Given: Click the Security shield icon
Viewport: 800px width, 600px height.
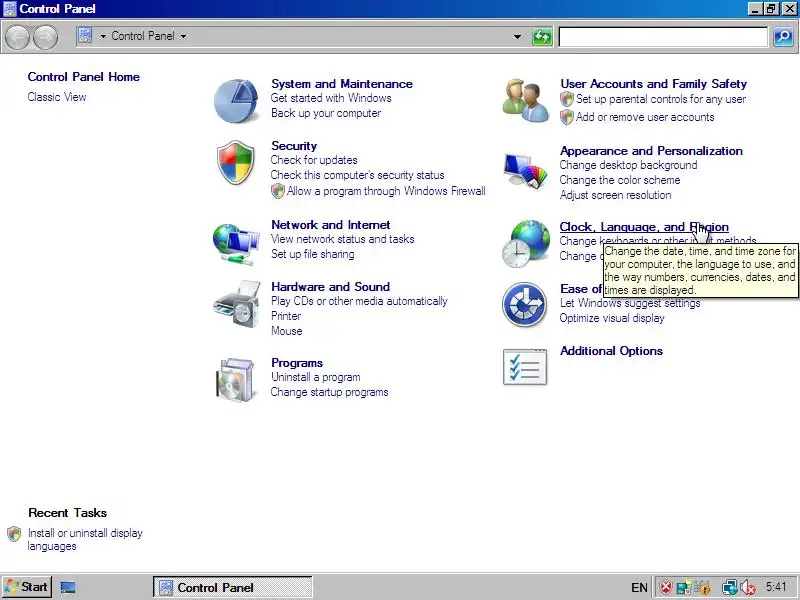Looking at the screenshot, I should pyautogui.click(x=235, y=162).
